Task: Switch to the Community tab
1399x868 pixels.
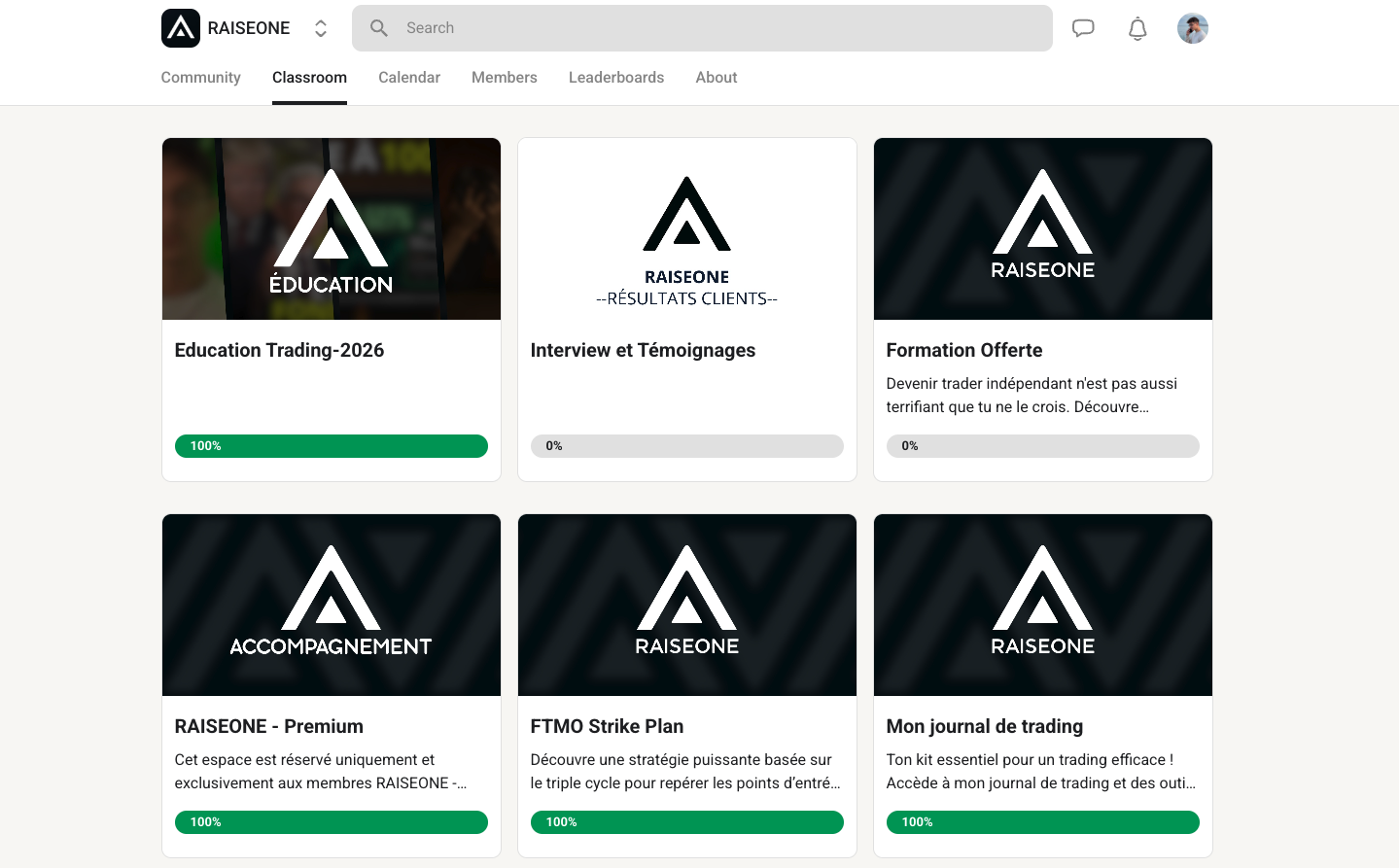Action: click(x=201, y=78)
